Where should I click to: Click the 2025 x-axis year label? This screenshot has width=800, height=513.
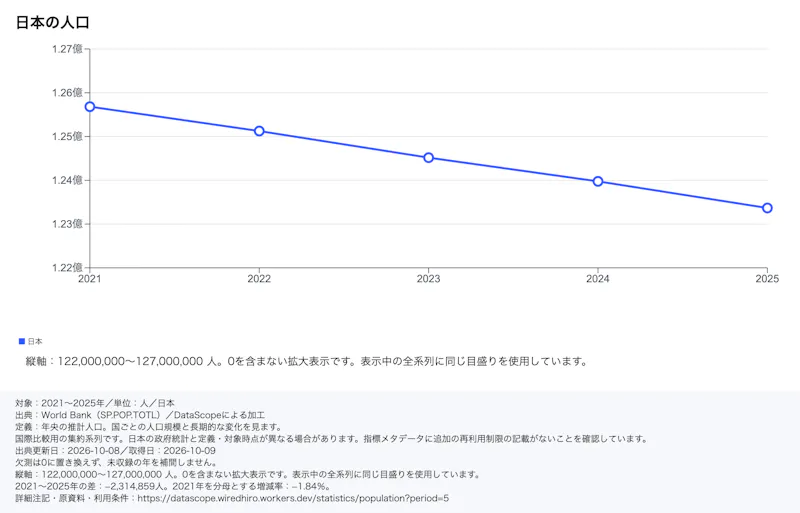tap(767, 279)
